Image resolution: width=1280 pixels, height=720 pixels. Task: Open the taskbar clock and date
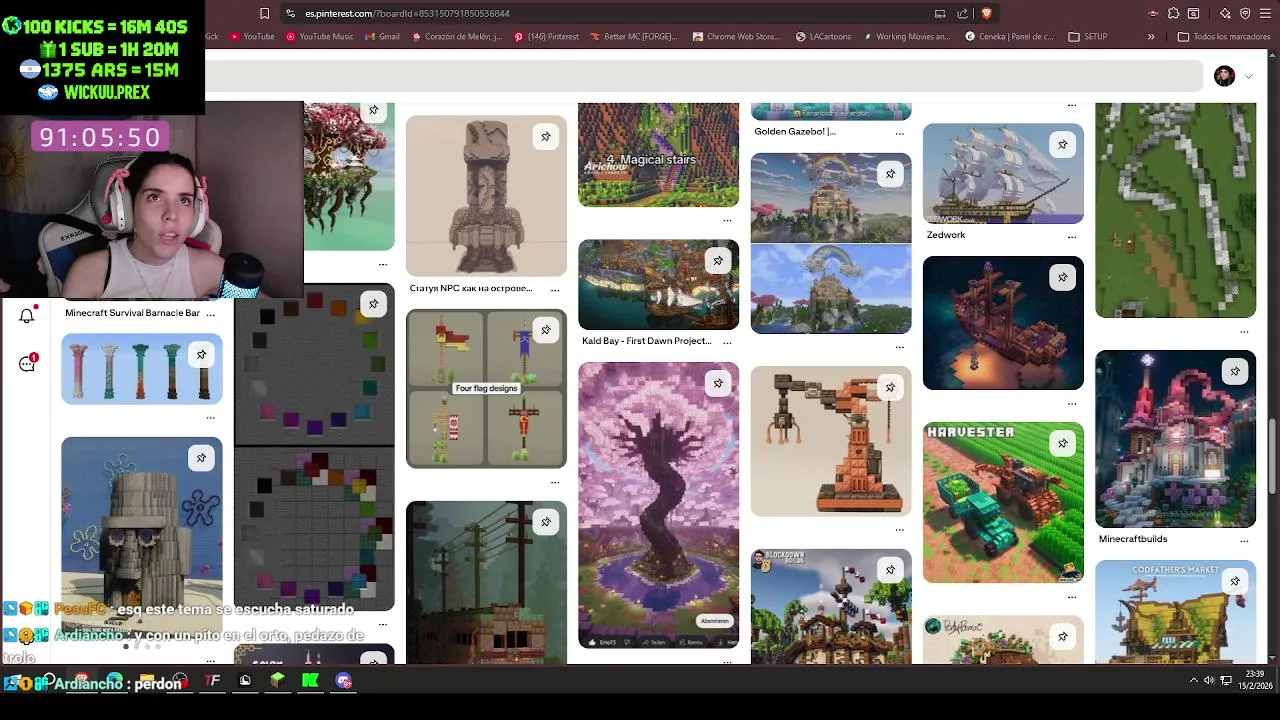(1255, 680)
